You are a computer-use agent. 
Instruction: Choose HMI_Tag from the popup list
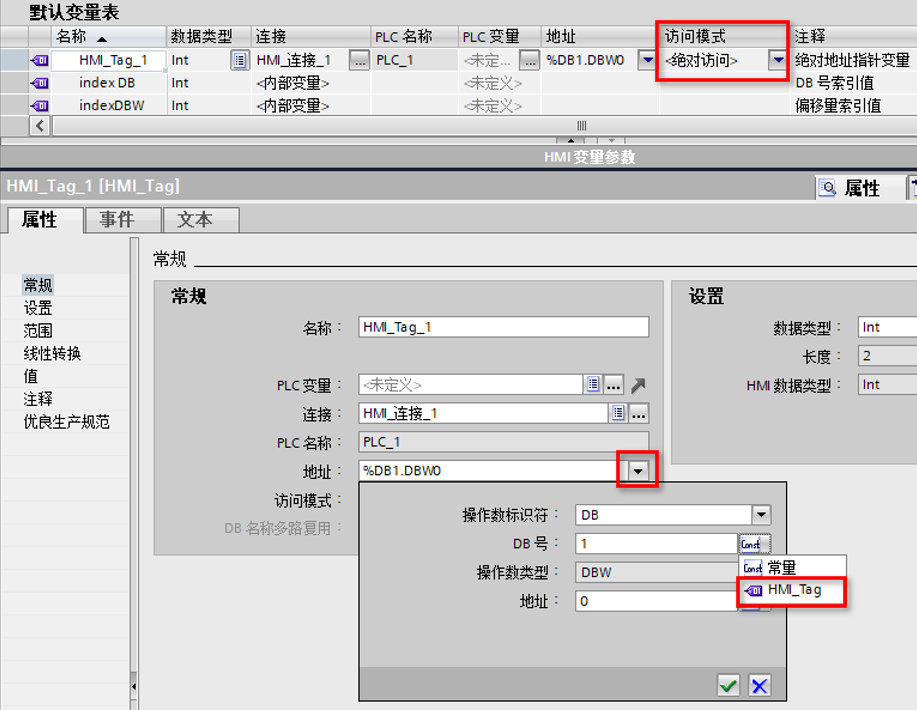click(x=794, y=590)
